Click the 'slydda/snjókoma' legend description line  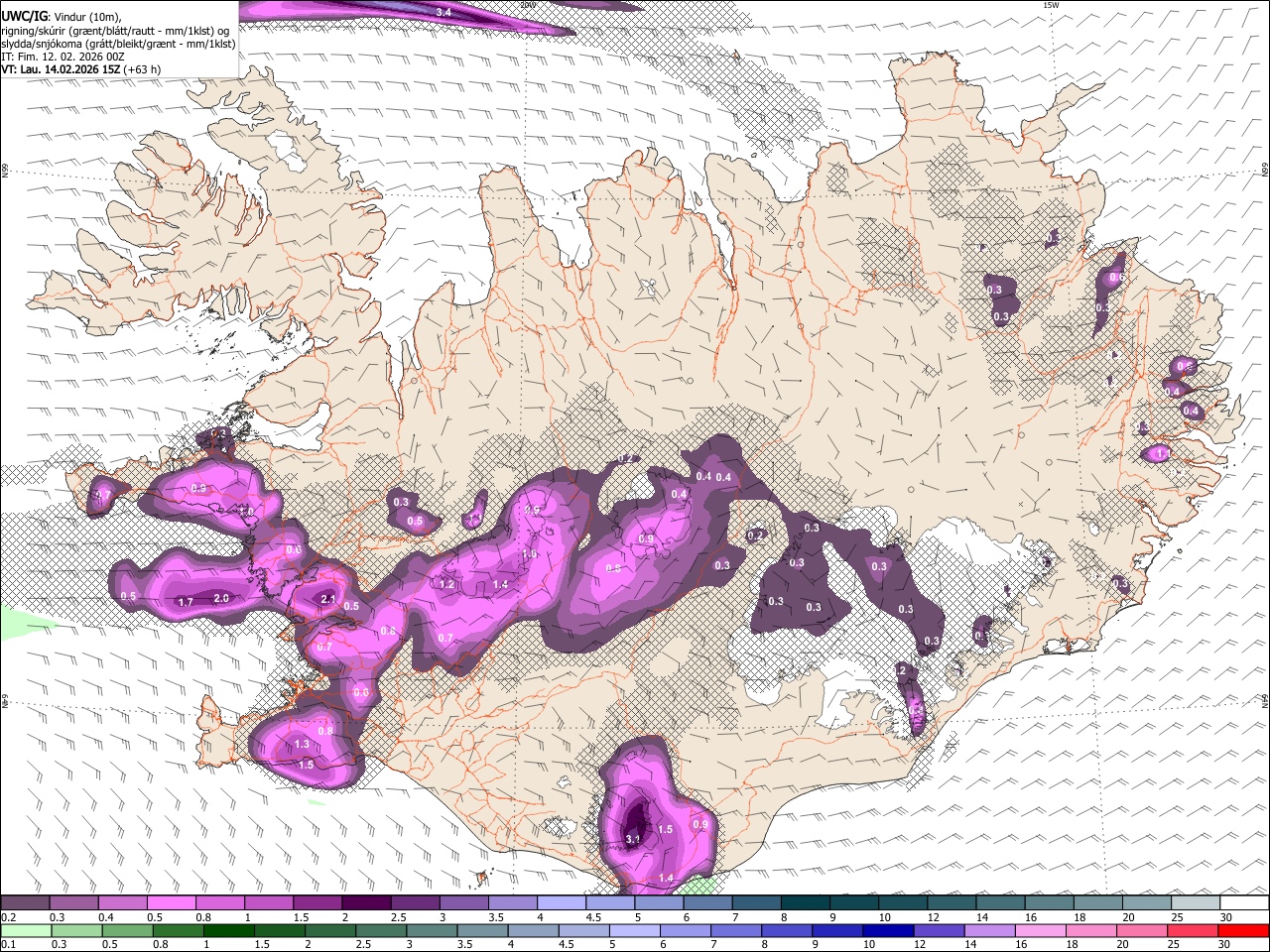pyautogui.click(x=118, y=44)
